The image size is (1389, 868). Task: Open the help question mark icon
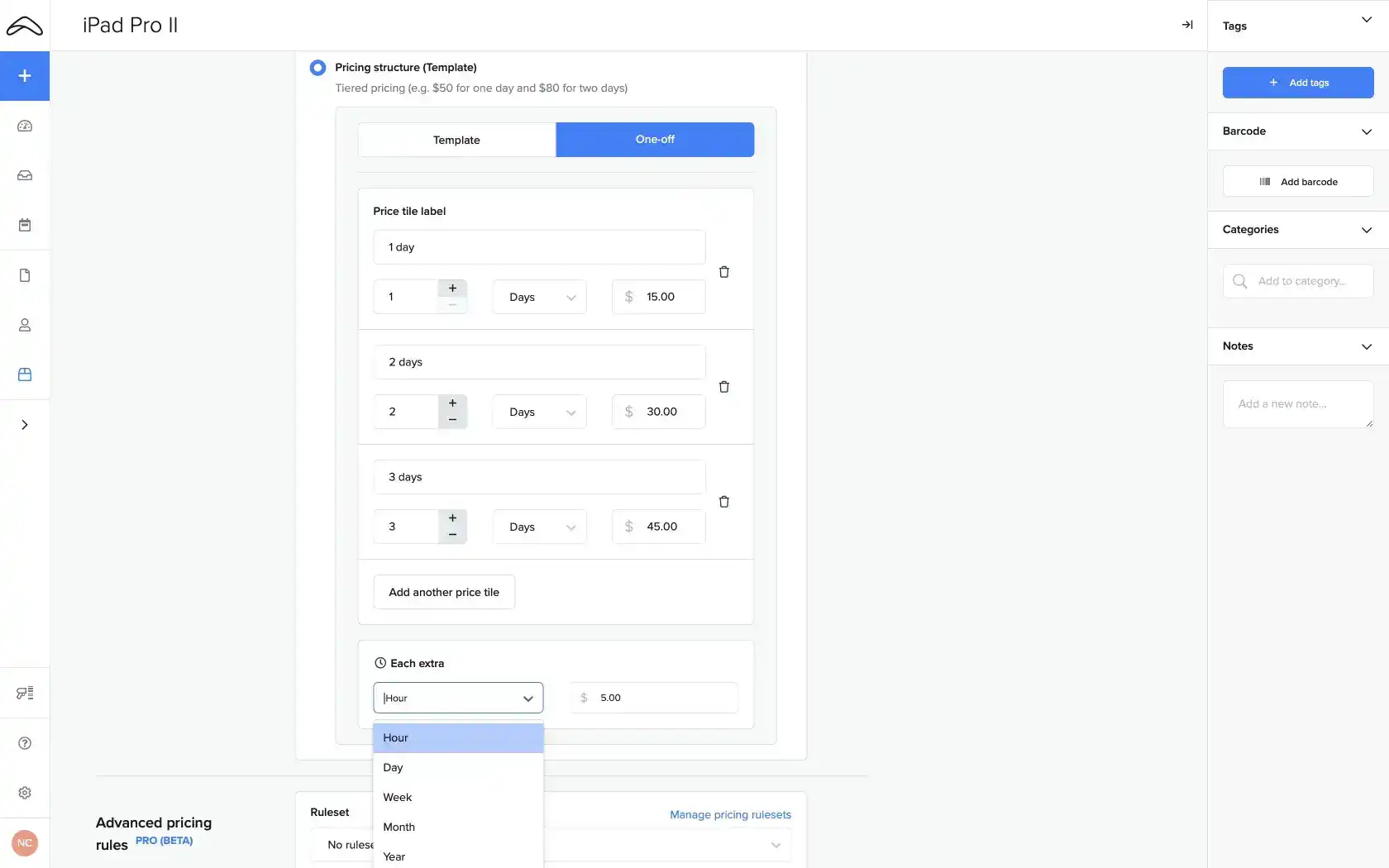pyautogui.click(x=25, y=743)
